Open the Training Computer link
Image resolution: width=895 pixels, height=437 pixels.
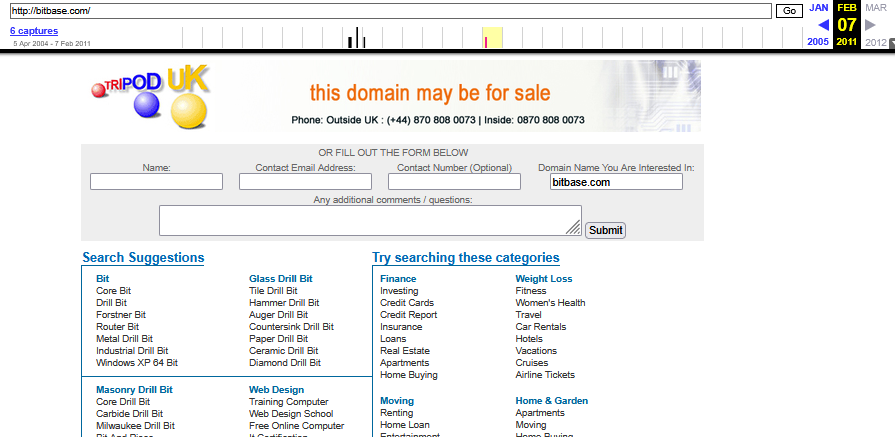click(x=289, y=402)
